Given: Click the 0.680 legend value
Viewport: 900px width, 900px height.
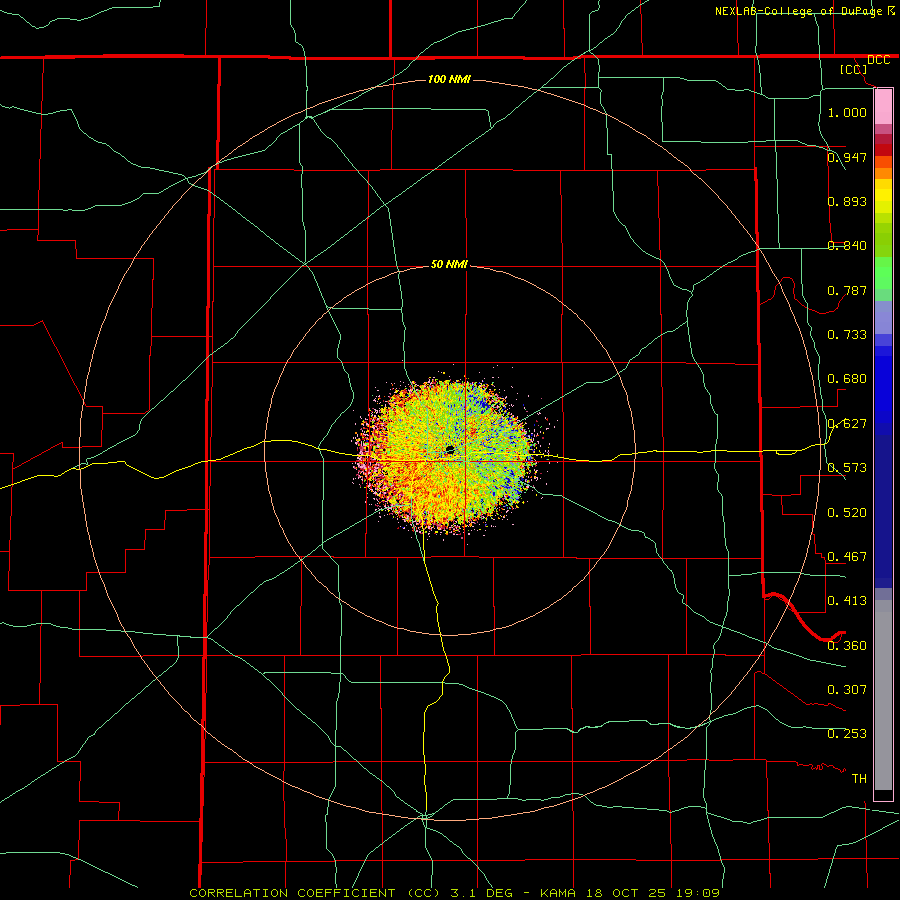Looking at the screenshot, I should point(847,378).
